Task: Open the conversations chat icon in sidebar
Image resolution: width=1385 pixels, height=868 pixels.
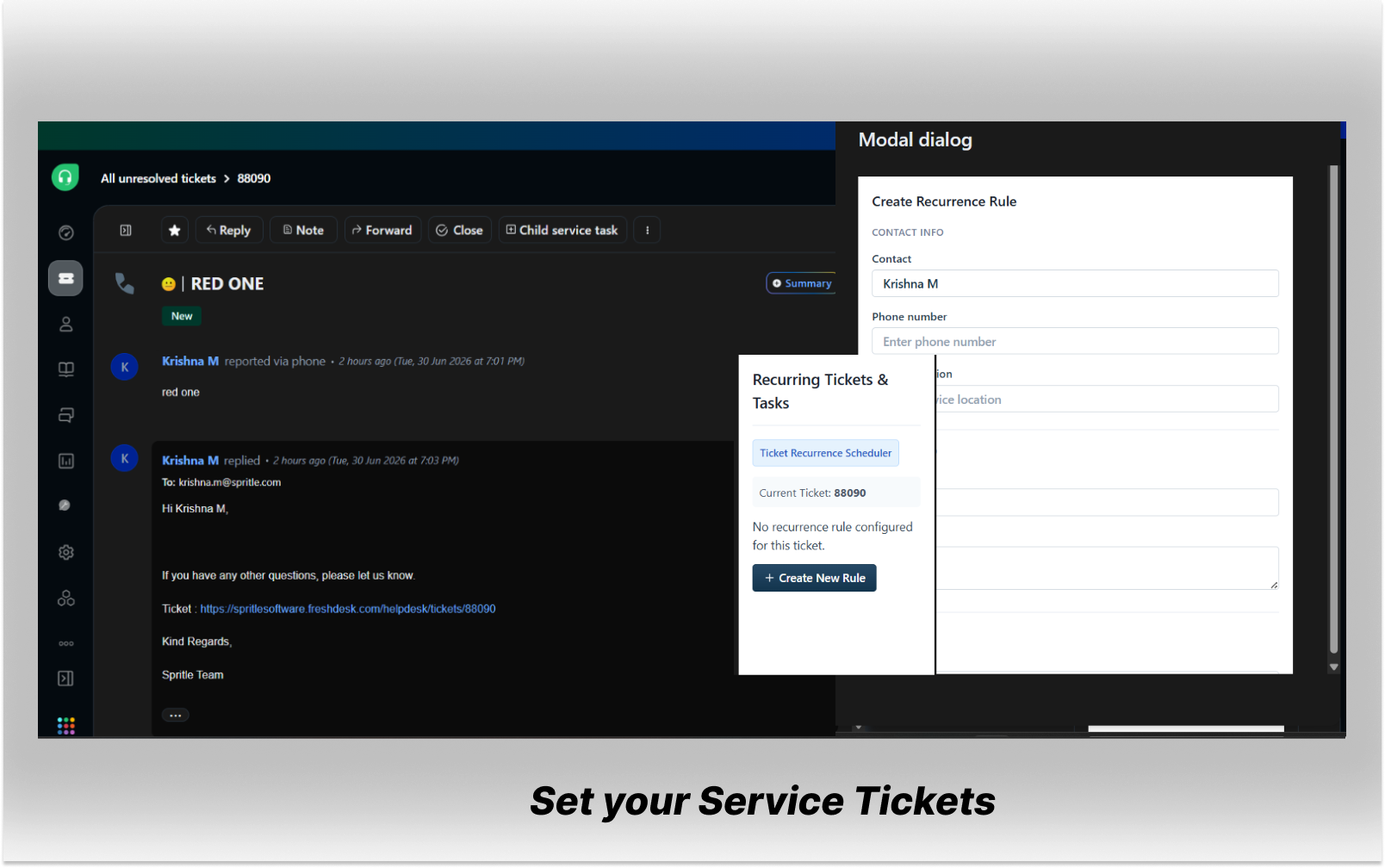Action: (66, 415)
